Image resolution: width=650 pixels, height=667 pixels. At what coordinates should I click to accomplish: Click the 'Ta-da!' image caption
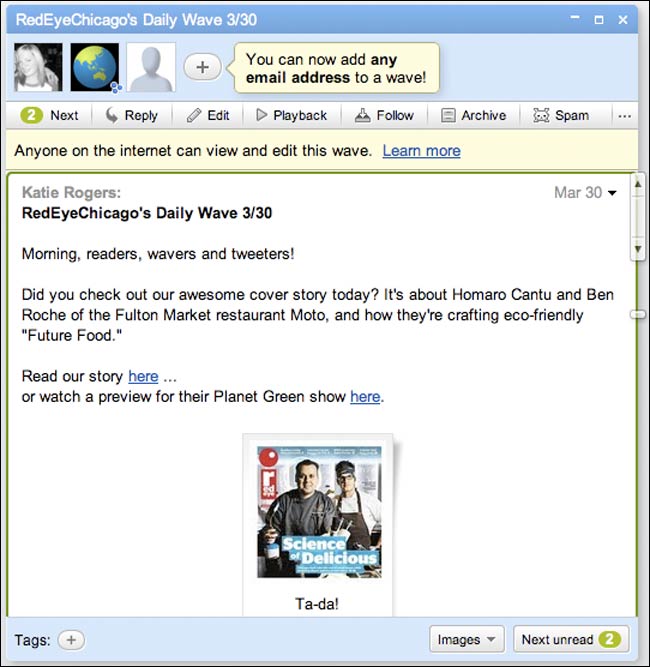(x=317, y=604)
